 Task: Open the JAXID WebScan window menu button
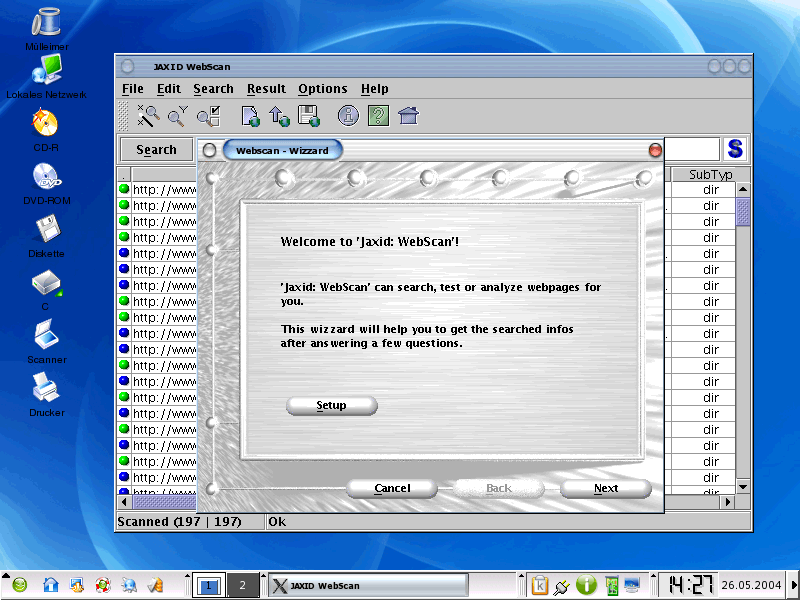tap(128, 66)
